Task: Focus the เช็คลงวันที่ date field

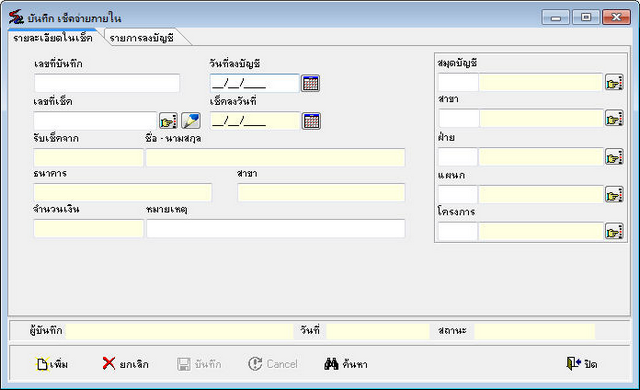Action: coord(255,121)
